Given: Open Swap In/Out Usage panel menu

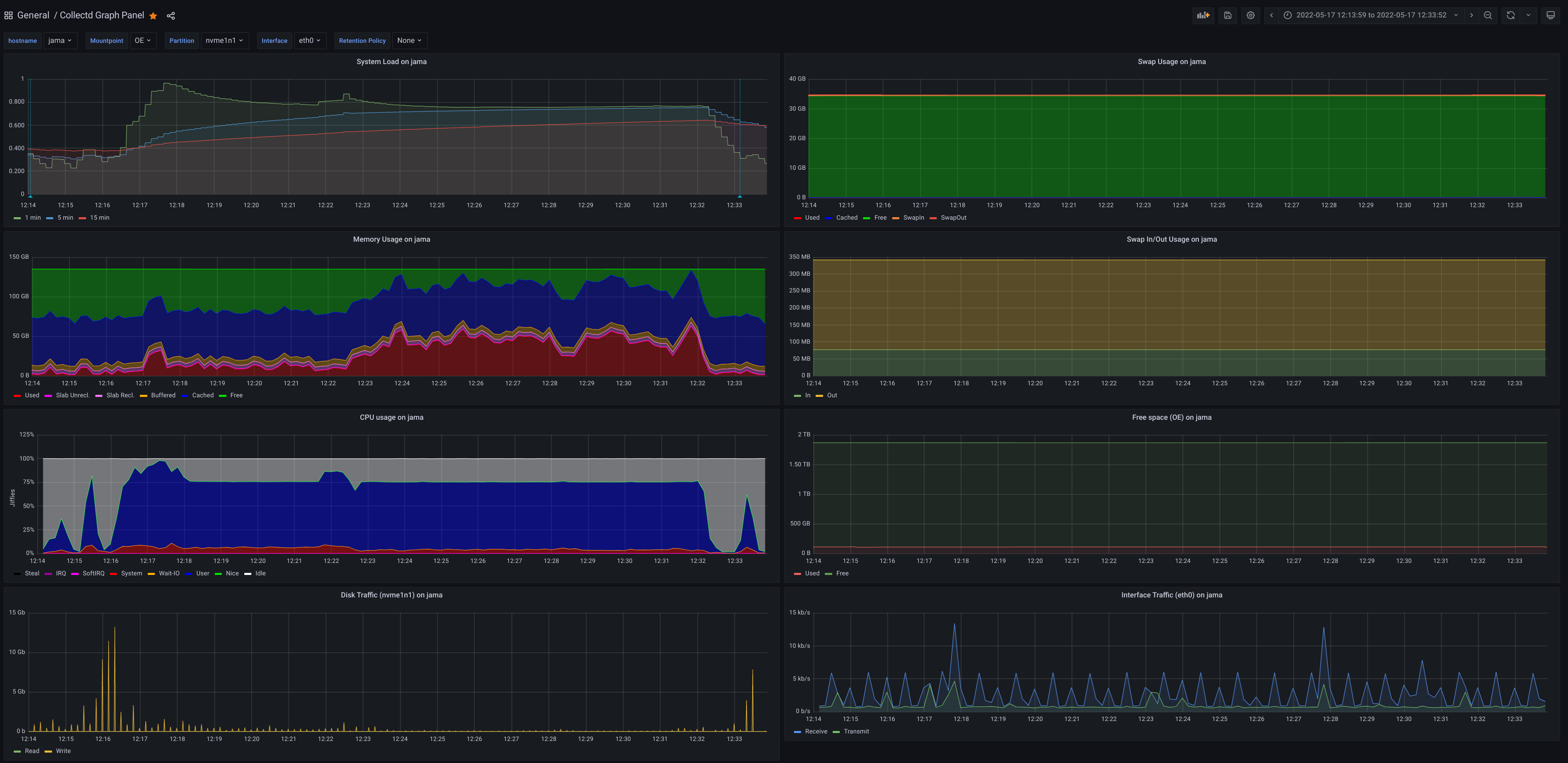Looking at the screenshot, I should 1172,239.
